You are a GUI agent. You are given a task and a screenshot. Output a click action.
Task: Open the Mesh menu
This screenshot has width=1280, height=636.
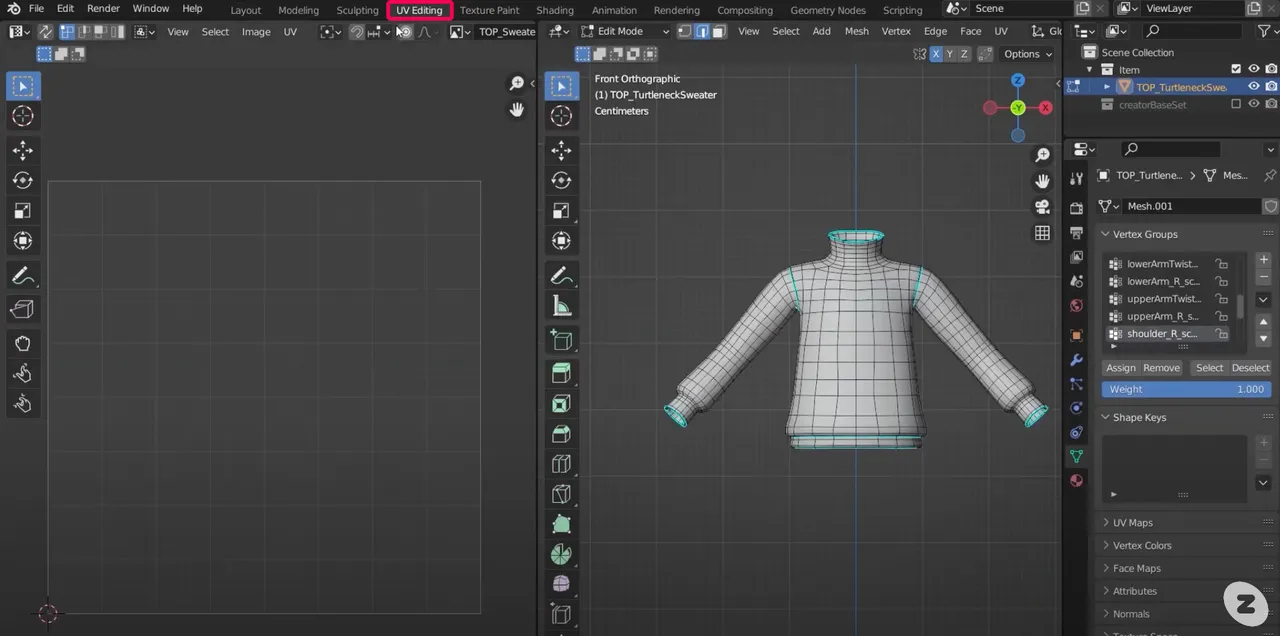(856, 31)
